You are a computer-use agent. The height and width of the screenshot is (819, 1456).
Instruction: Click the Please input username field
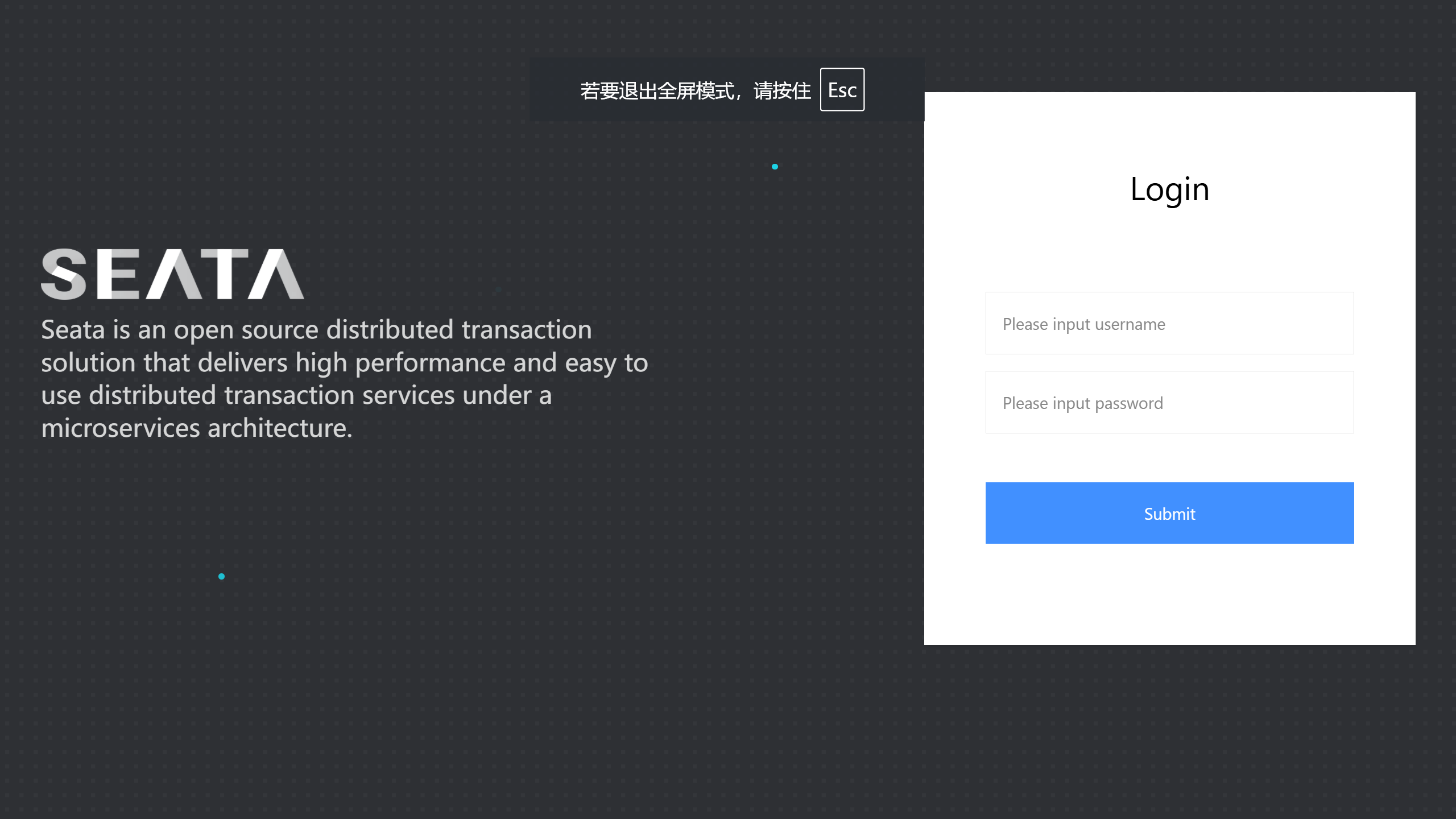point(1169,323)
